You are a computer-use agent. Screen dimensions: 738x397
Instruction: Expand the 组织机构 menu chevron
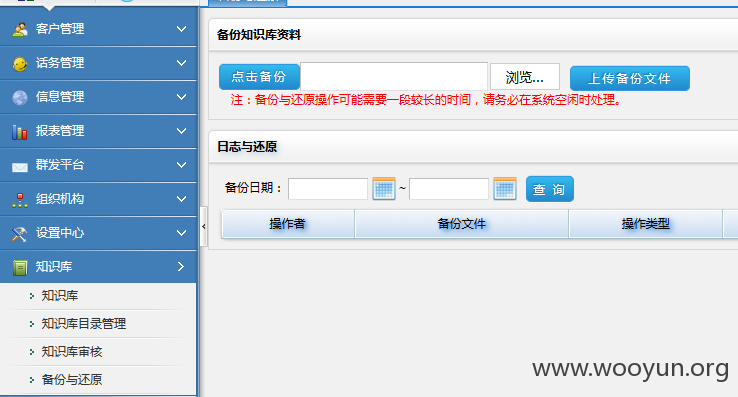click(181, 199)
